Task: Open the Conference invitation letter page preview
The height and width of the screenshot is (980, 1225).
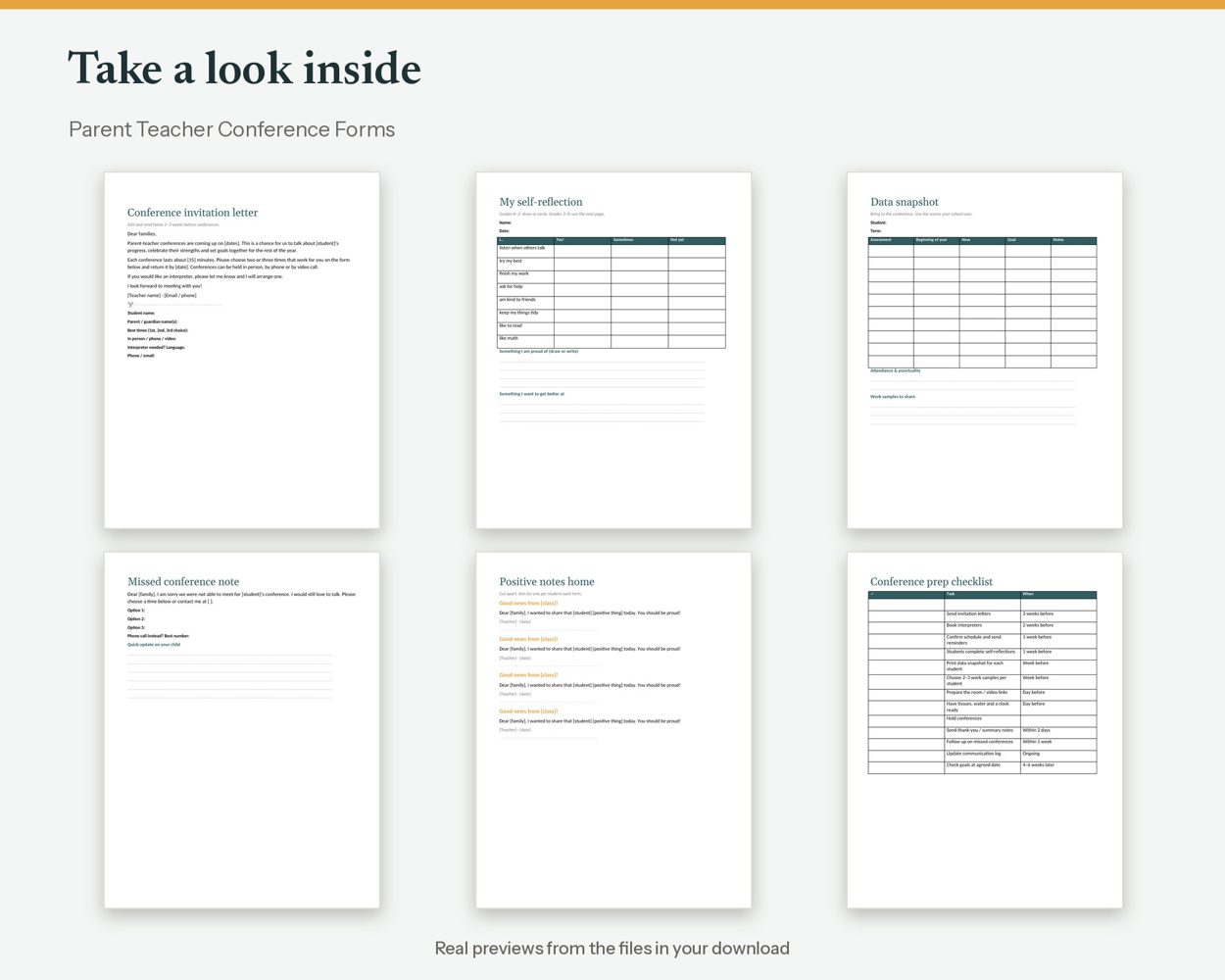Action: tap(242, 351)
